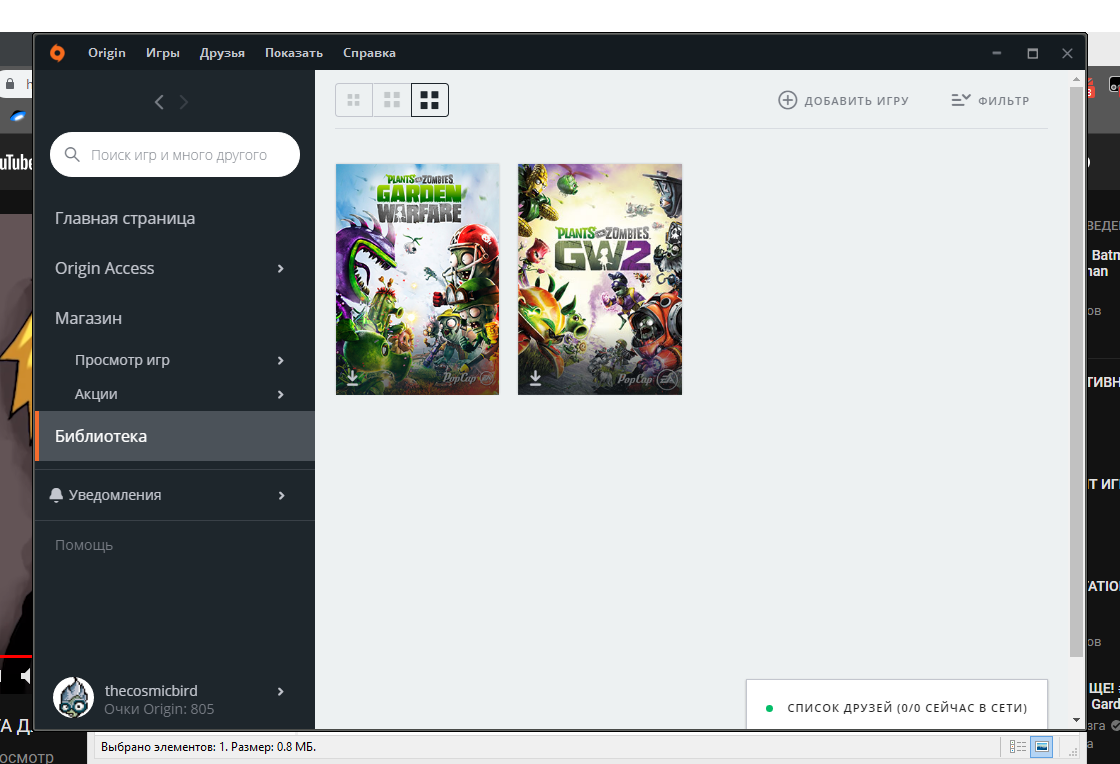
Task: Click Просмотр игр label
Action: pos(122,361)
